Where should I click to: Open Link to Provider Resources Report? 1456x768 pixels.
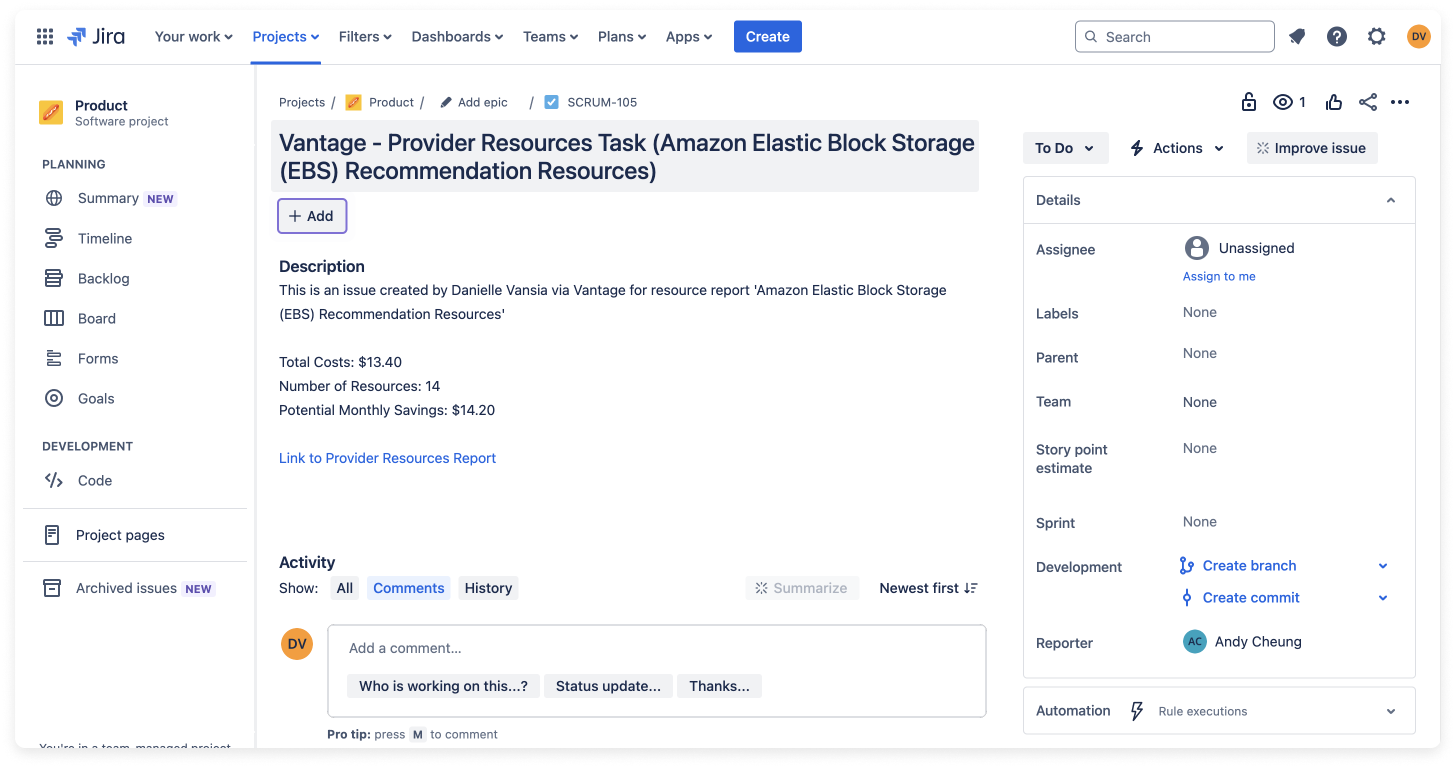388,458
